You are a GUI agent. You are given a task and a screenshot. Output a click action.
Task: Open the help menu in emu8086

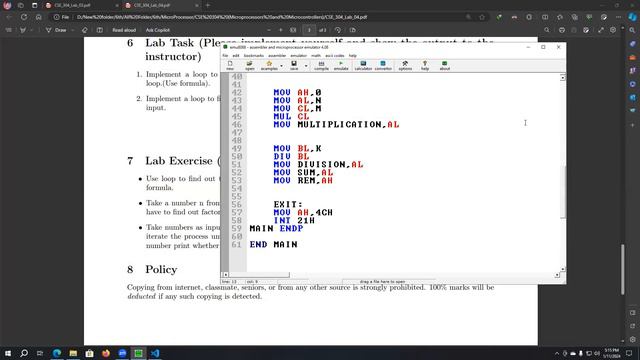tap(353, 56)
